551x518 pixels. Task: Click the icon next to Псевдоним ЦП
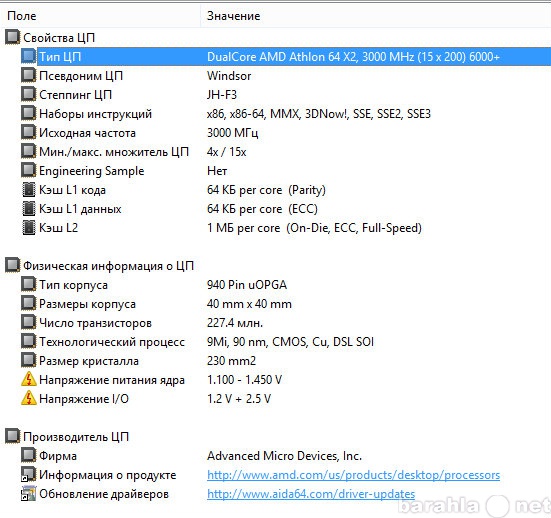[x=28, y=75]
